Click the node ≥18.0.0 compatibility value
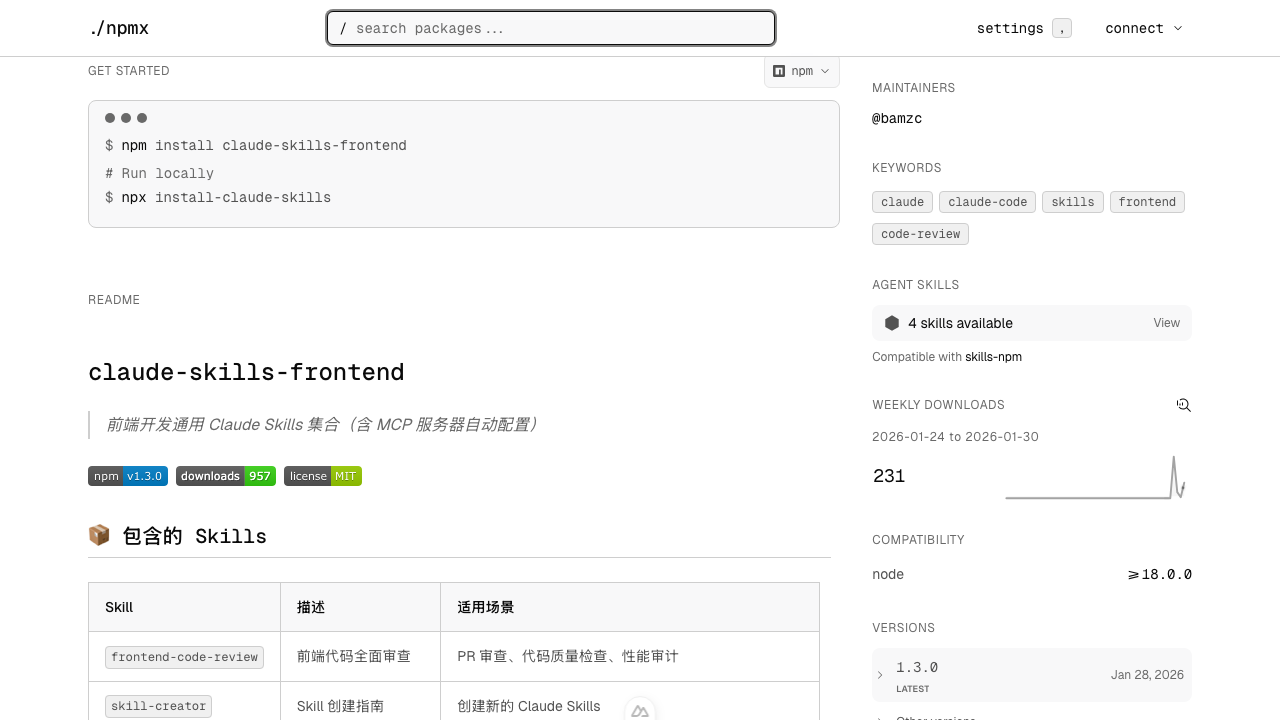 (1160, 574)
